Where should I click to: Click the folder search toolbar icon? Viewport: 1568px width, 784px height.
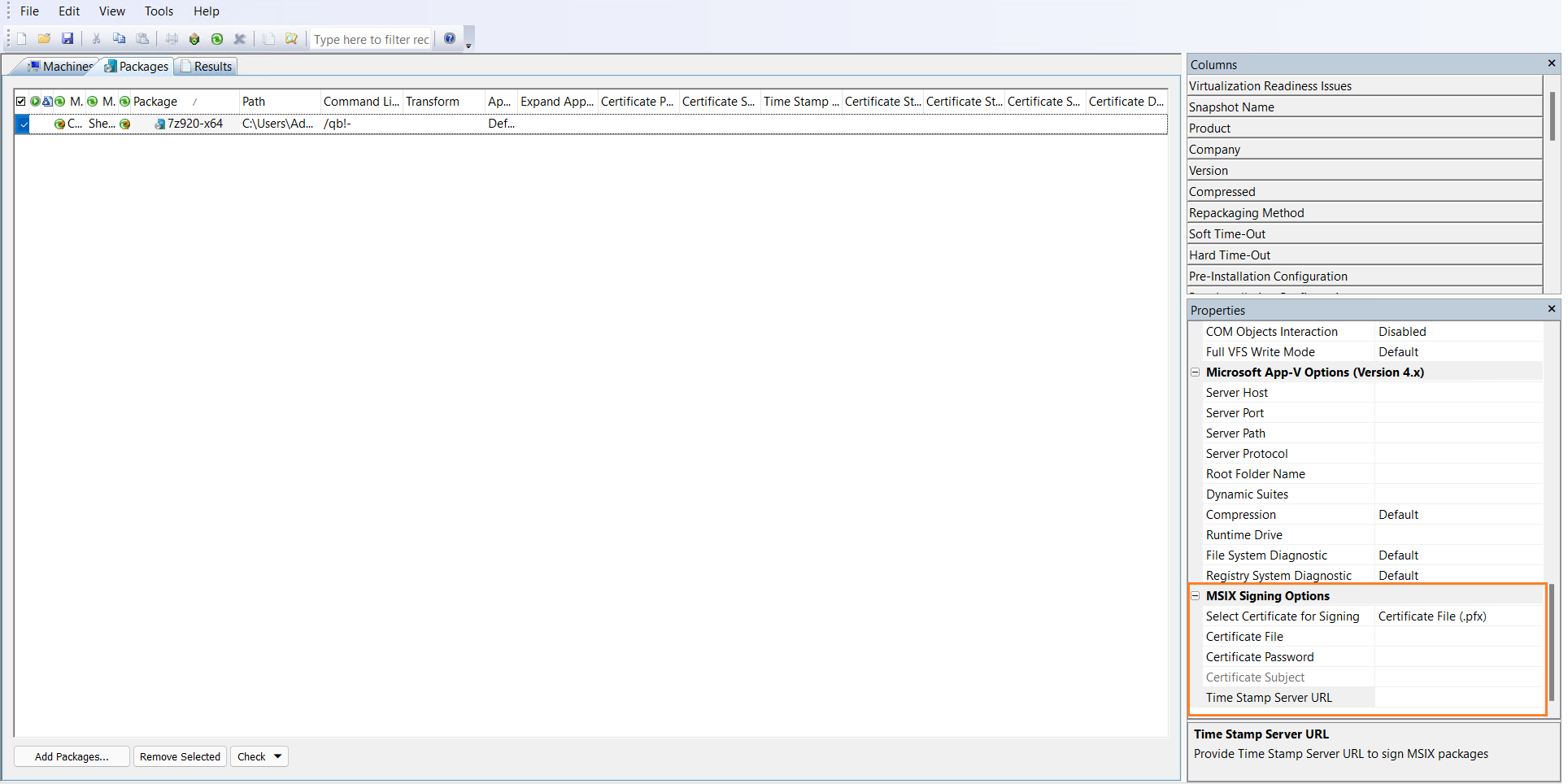[291, 39]
